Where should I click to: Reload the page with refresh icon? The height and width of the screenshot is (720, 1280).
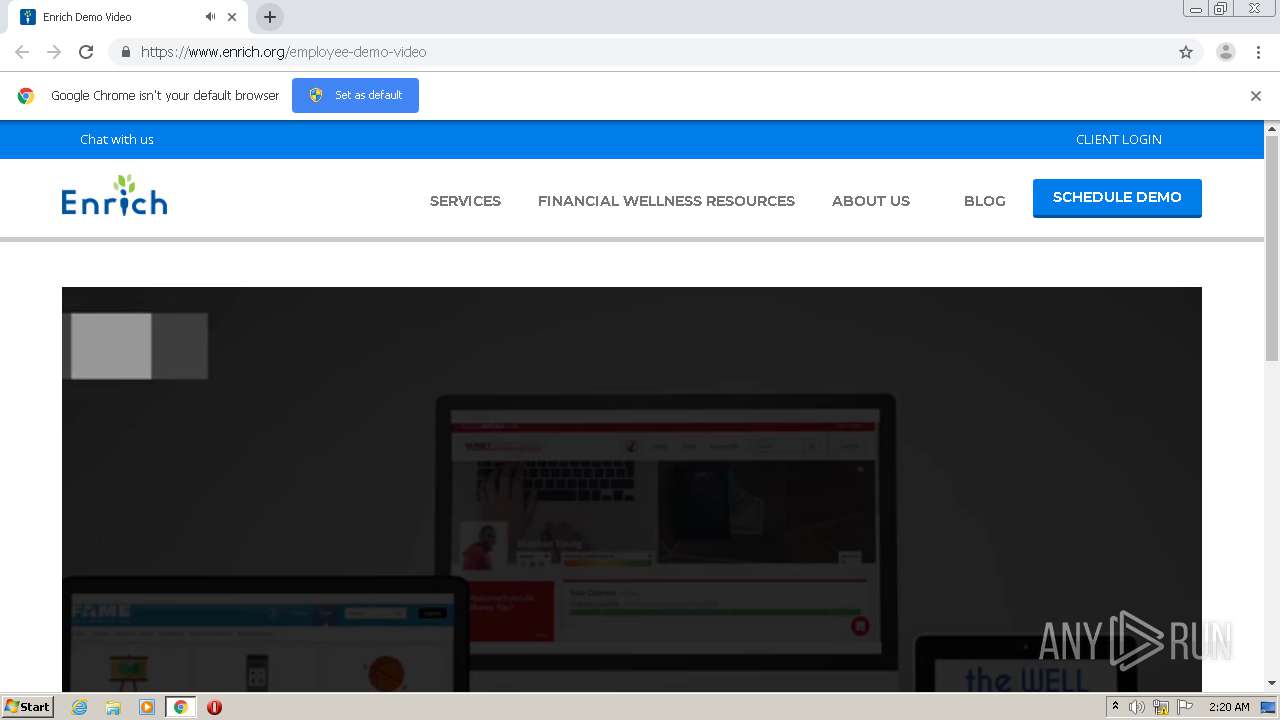pyautogui.click(x=86, y=52)
